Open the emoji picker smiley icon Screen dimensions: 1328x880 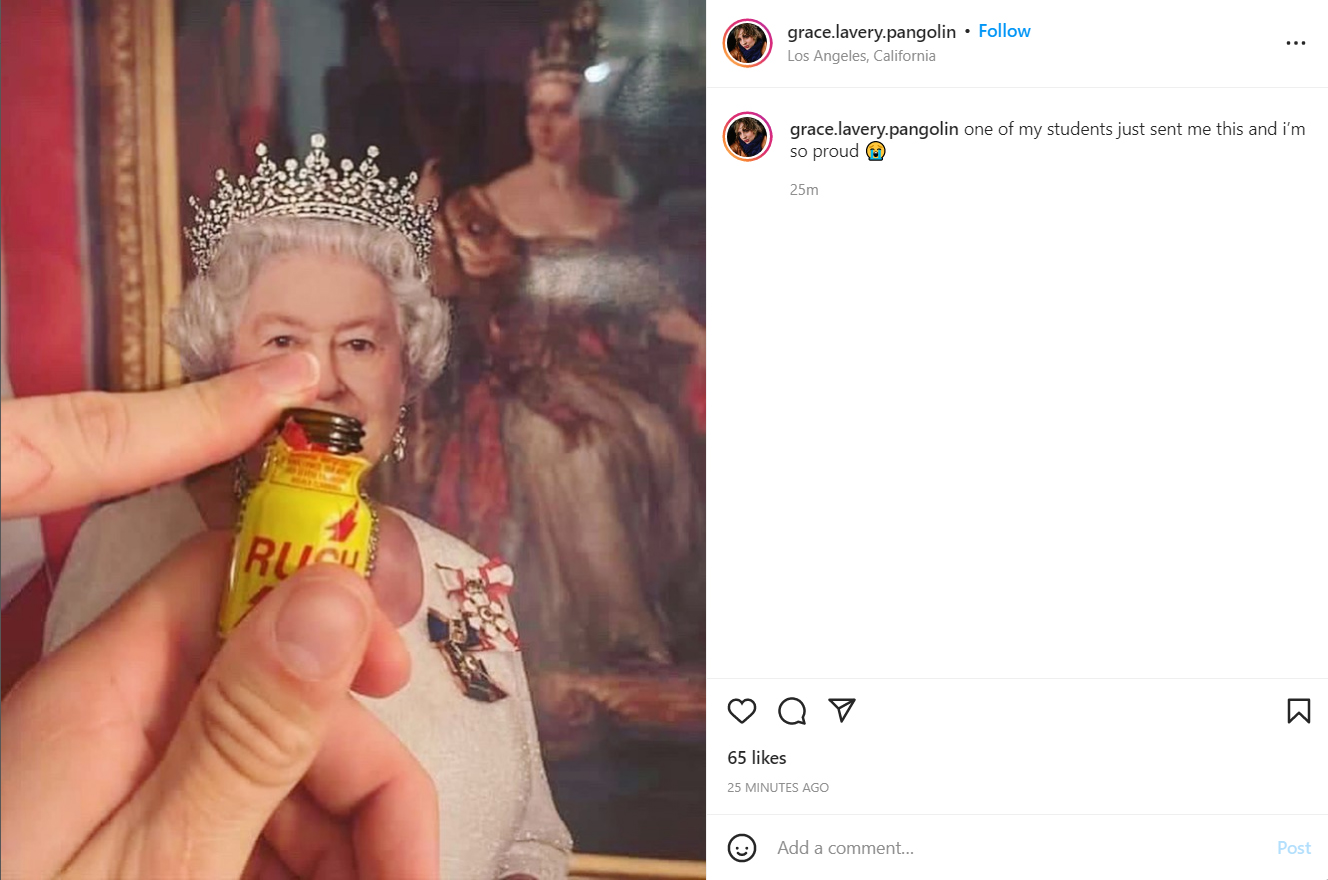tap(742, 848)
